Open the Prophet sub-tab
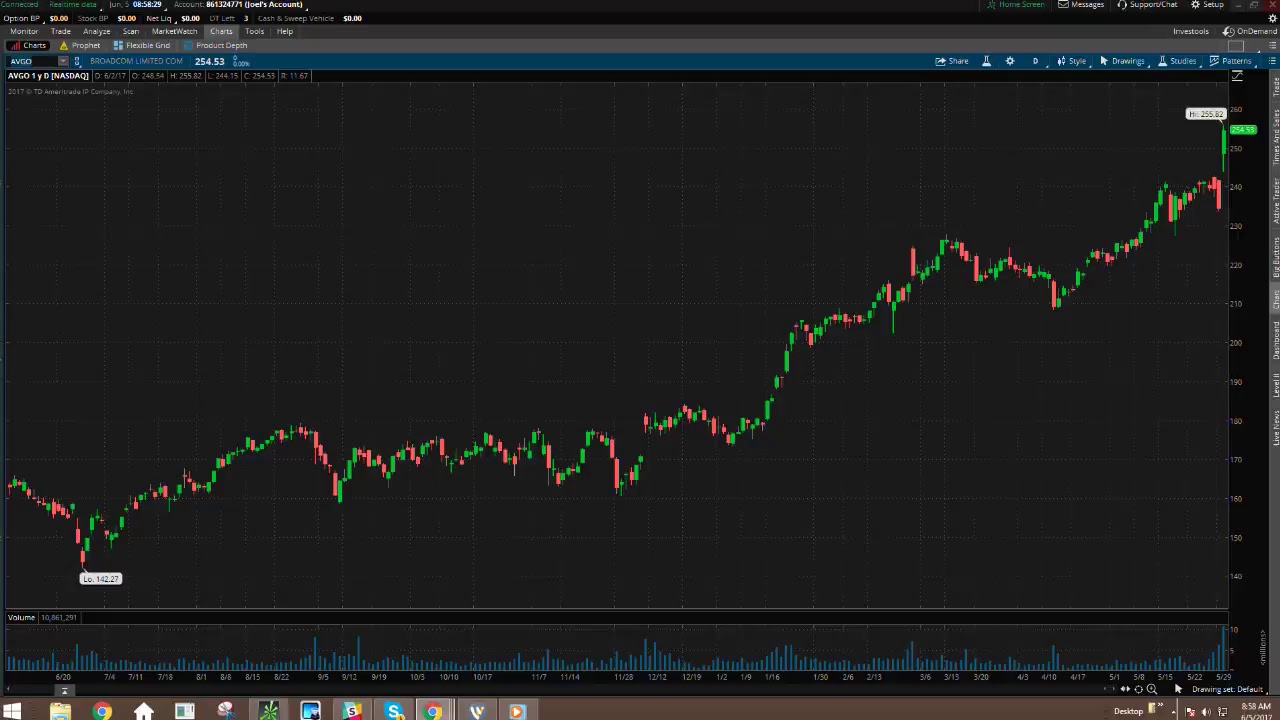This screenshot has width=1280, height=720. point(80,45)
